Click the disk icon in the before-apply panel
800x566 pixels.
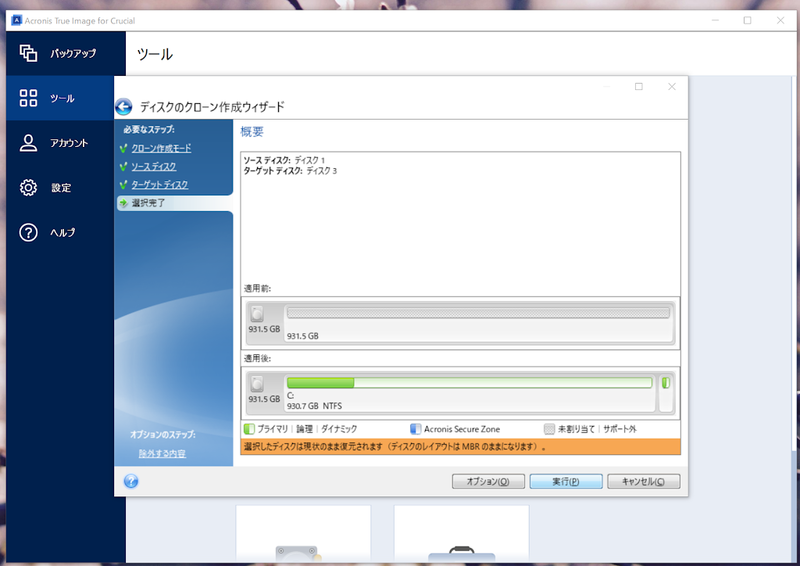[x=257, y=314]
